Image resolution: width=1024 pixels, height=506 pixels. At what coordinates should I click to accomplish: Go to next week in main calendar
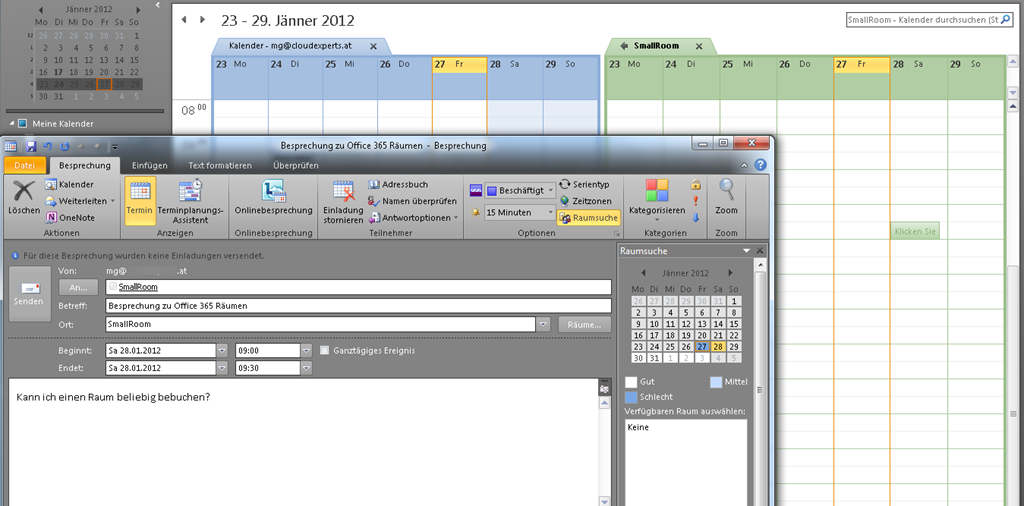202,20
